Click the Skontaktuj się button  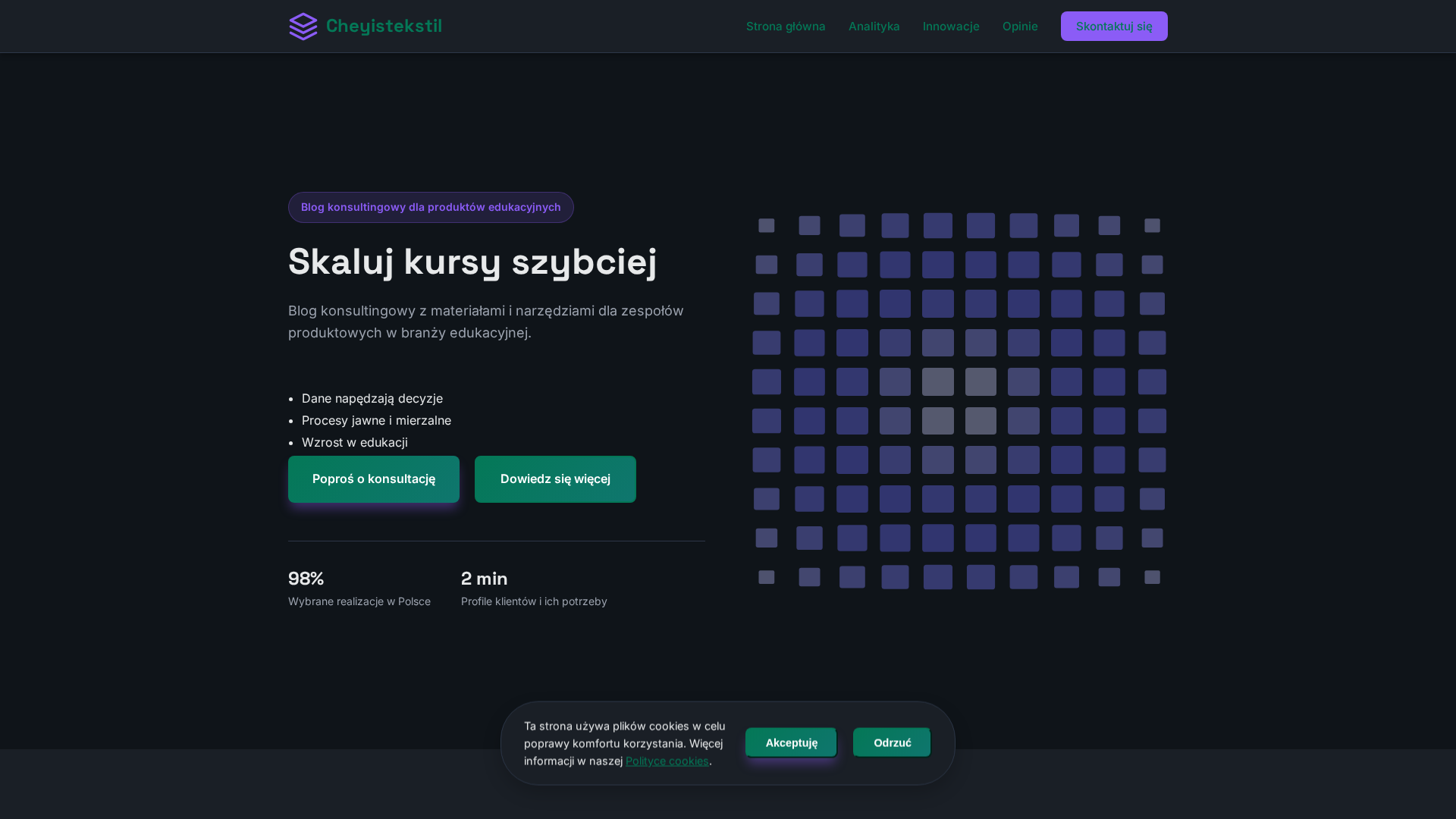point(1114,27)
